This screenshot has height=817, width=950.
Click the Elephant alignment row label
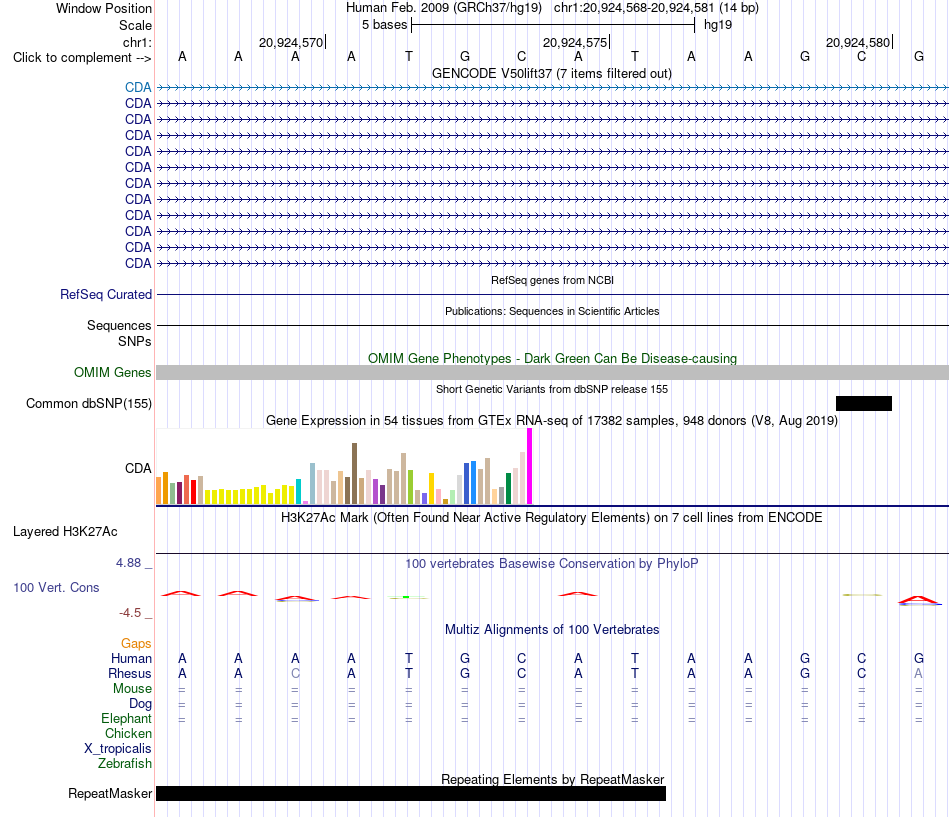tap(126, 718)
